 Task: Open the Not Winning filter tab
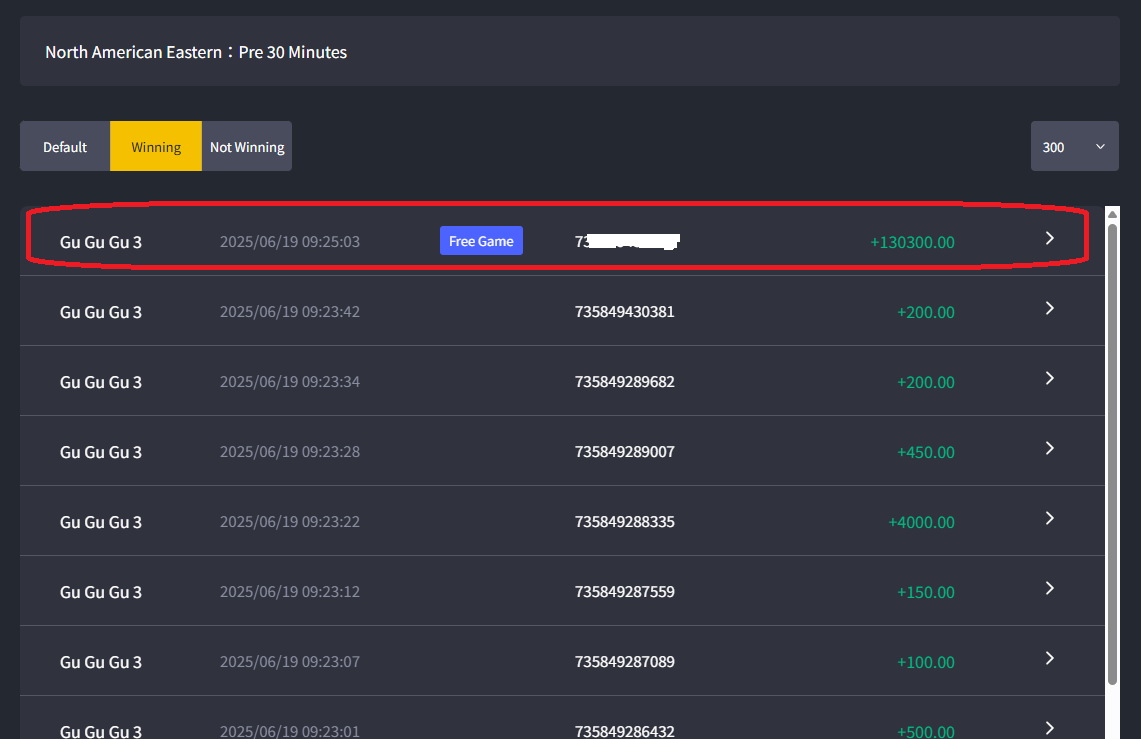247,146
